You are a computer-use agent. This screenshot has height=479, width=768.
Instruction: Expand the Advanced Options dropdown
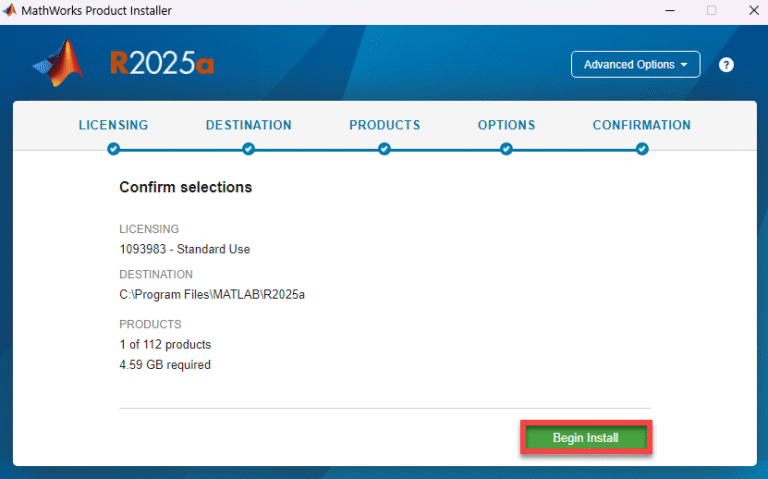635,65
